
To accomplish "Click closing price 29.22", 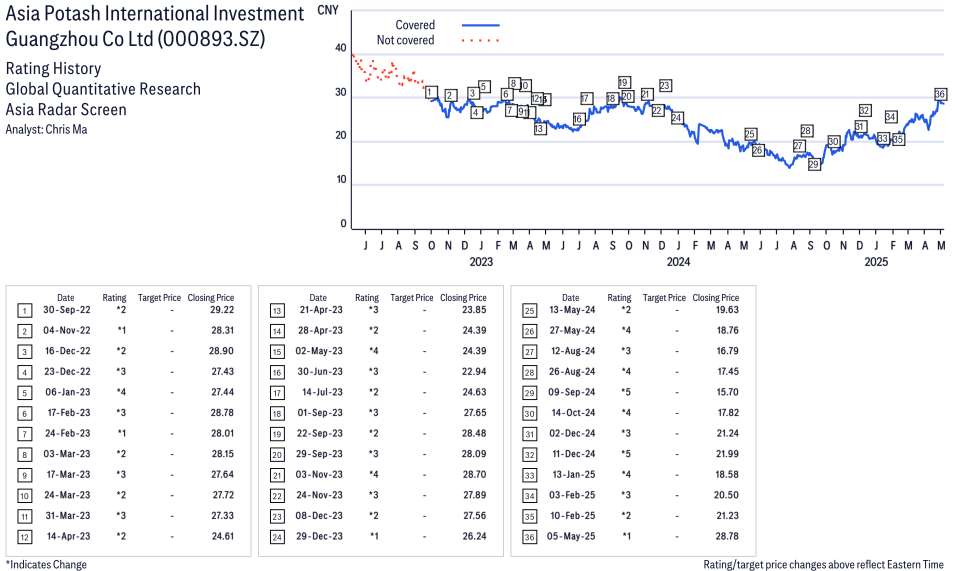I will 222,310.
